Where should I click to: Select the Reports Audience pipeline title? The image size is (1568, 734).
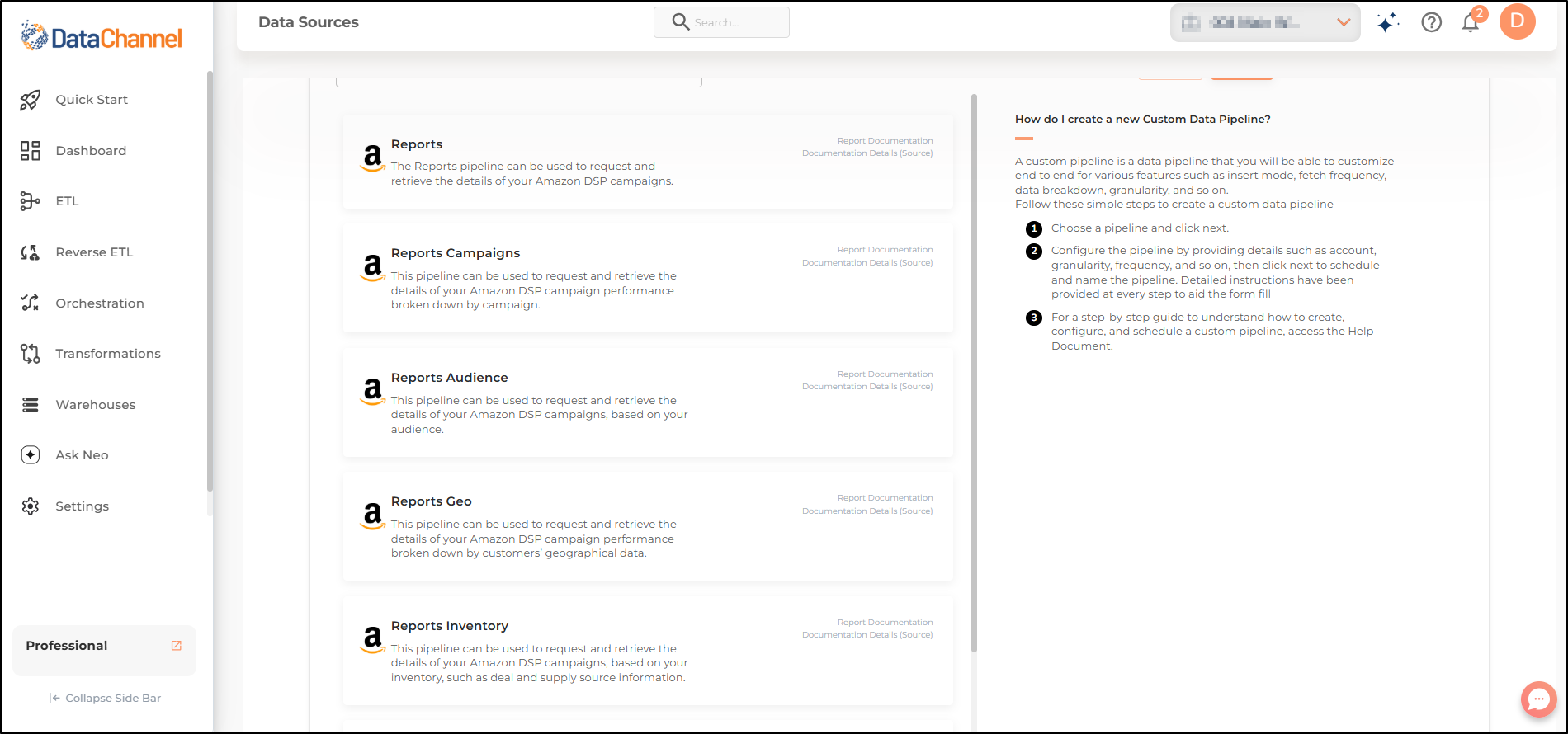click(450, 378)
